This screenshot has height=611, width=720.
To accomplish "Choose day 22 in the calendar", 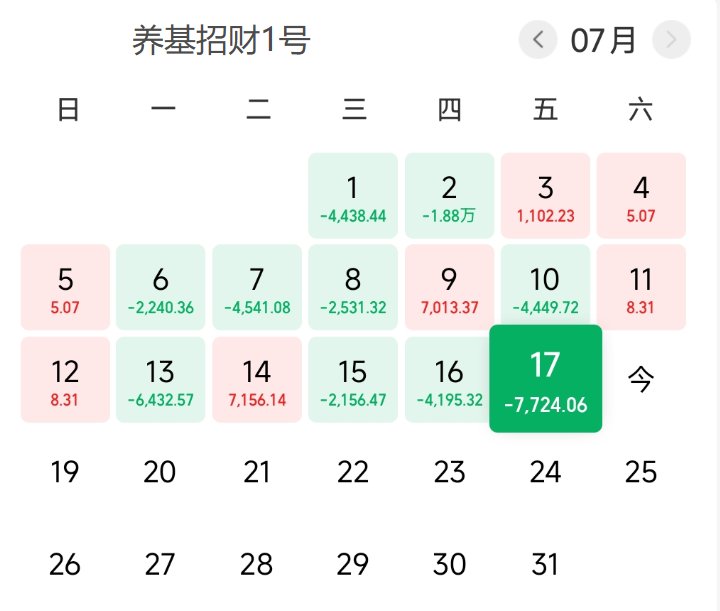I will point(353,472).
